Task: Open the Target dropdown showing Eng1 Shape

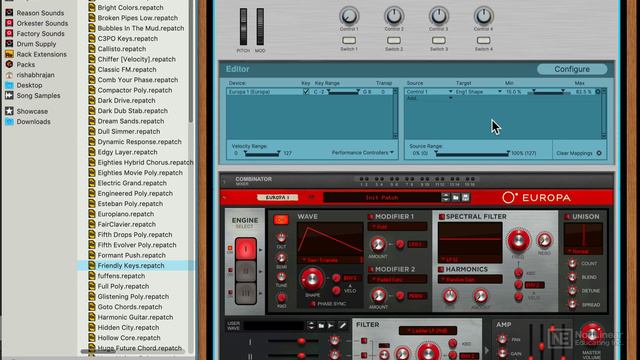Action: 478,92
